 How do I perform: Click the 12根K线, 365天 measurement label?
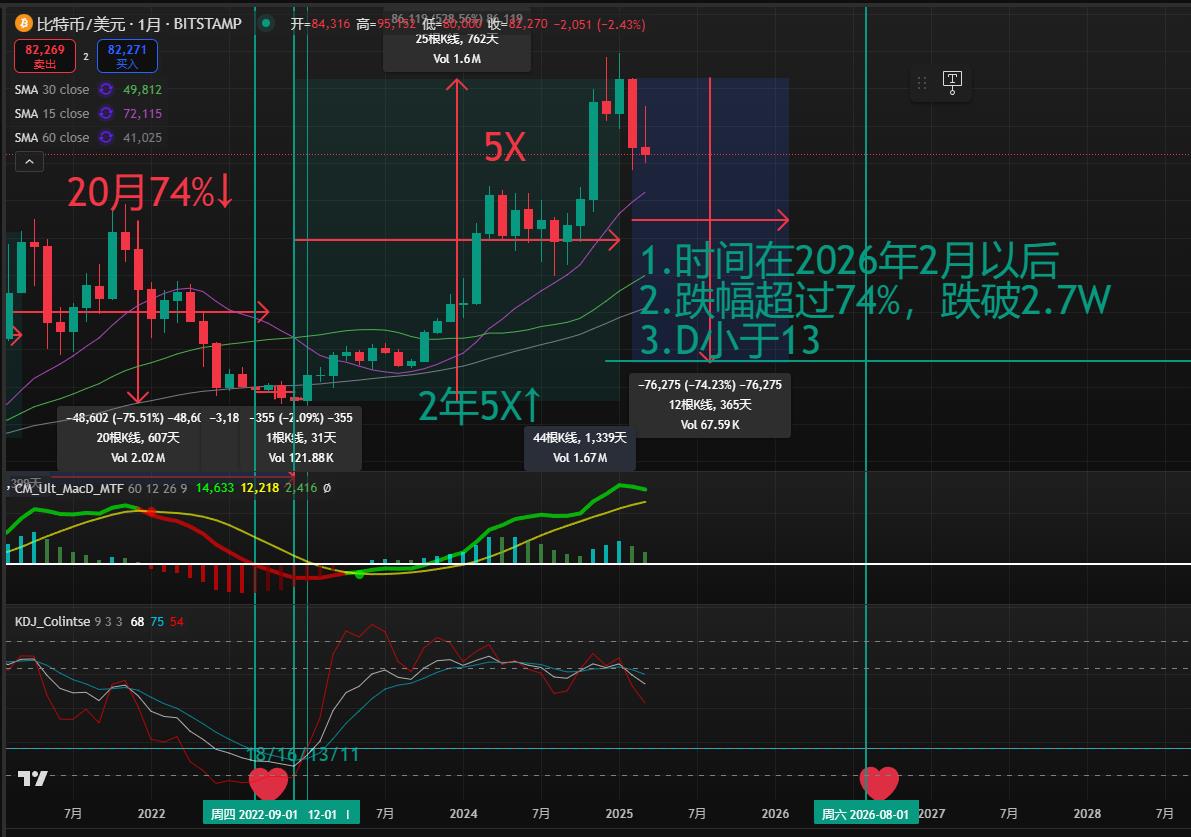pyautogui.click(x=710, y=405)
